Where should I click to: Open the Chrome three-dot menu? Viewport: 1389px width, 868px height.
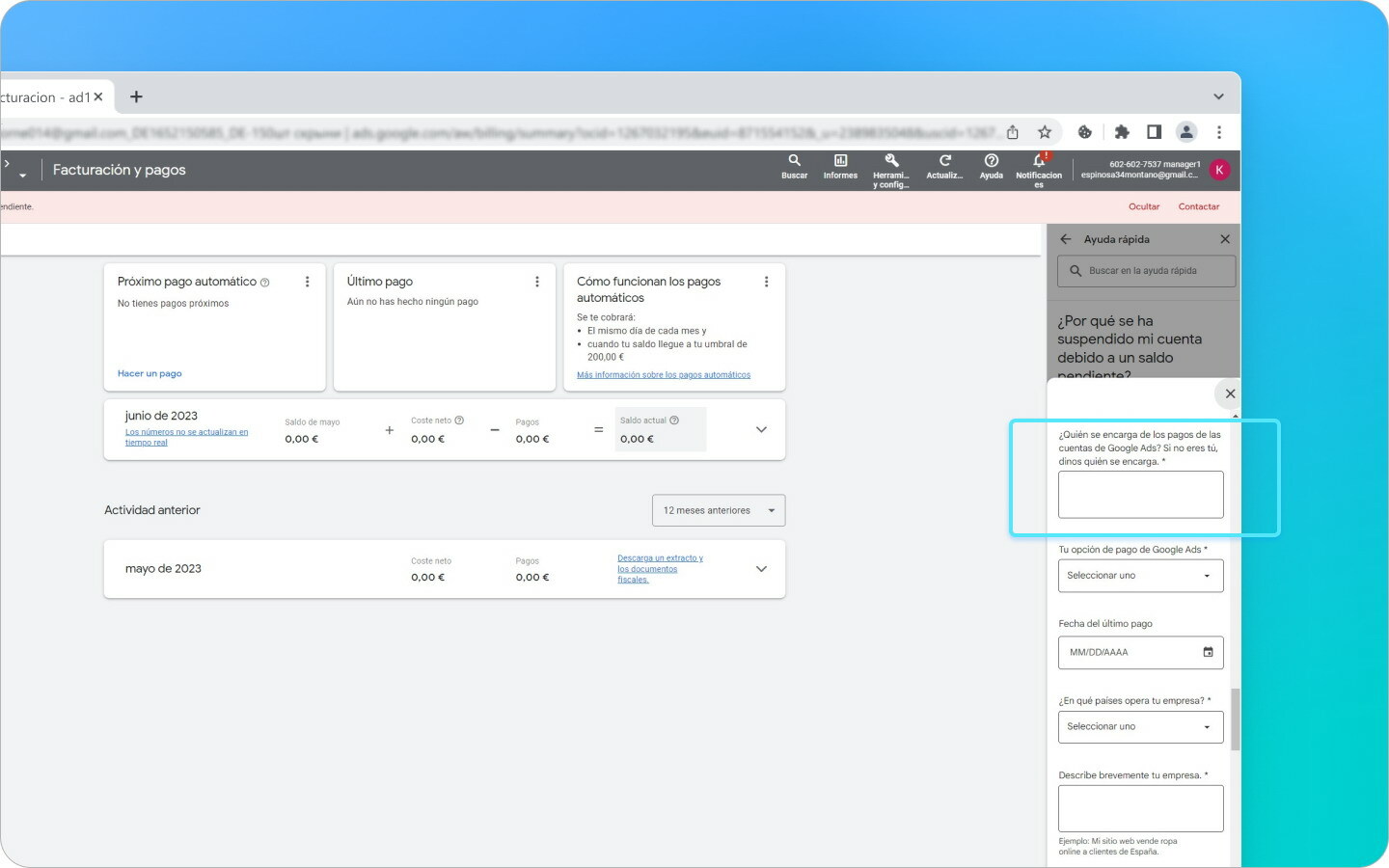[x=1219, y=132]
